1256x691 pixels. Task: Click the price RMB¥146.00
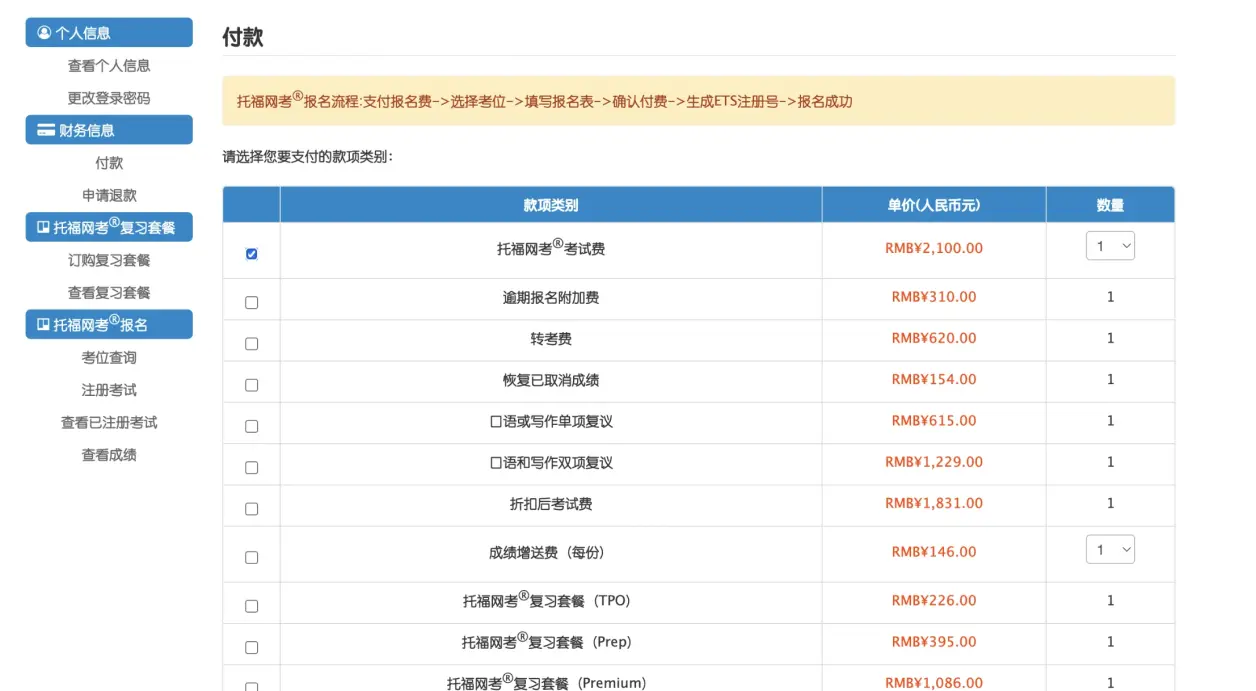934,552
